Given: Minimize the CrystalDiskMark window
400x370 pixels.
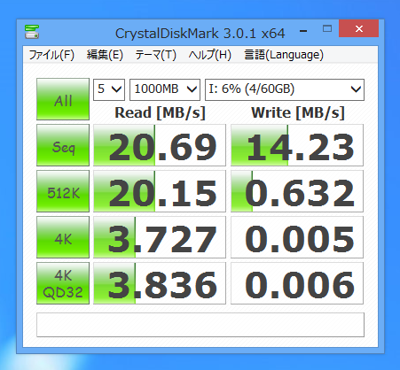Looking at the screenshot, I should click(303, 31).
